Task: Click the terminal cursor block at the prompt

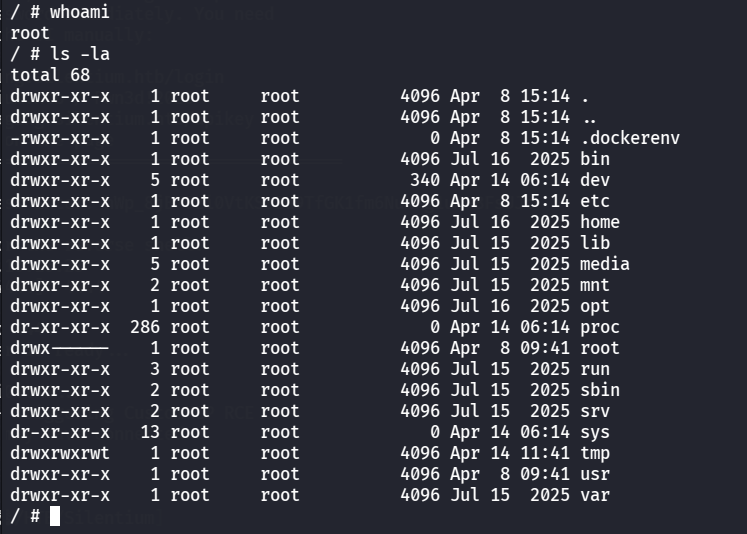Action: pos(55,516)
